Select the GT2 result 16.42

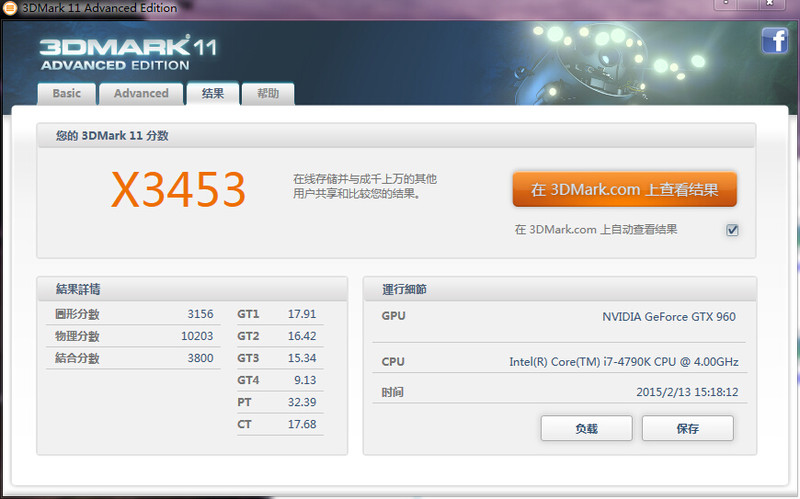tap(302, 336)
